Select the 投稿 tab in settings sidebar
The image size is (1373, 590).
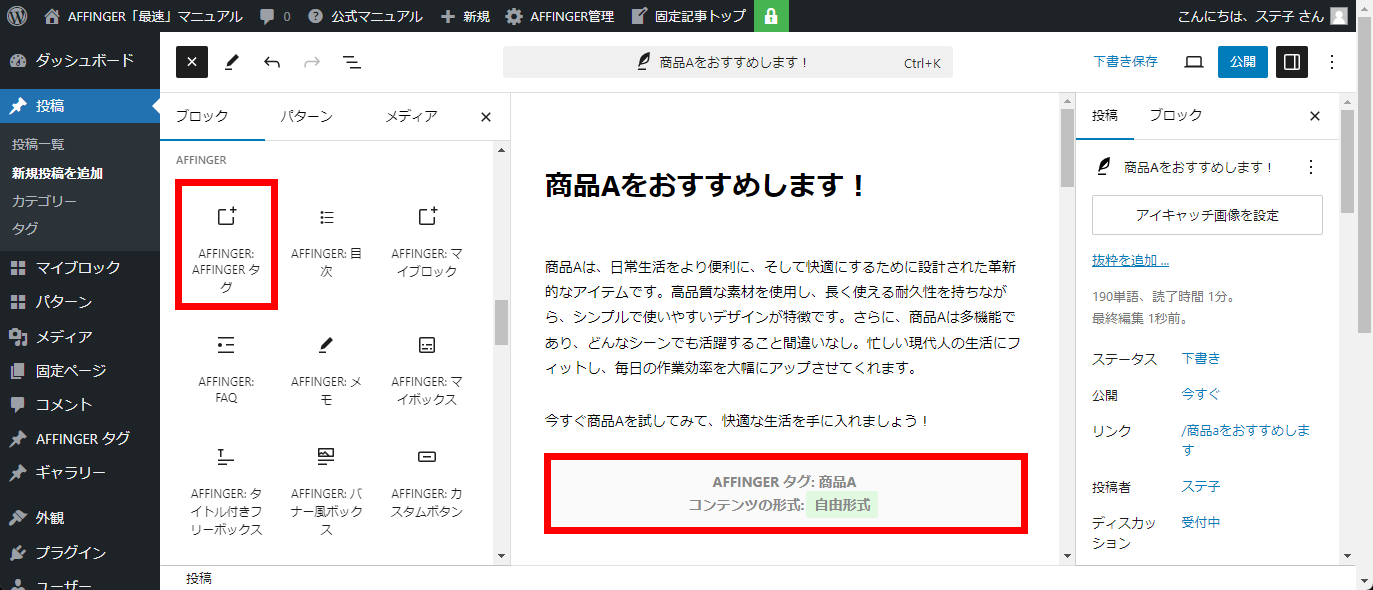[1105, 116]
